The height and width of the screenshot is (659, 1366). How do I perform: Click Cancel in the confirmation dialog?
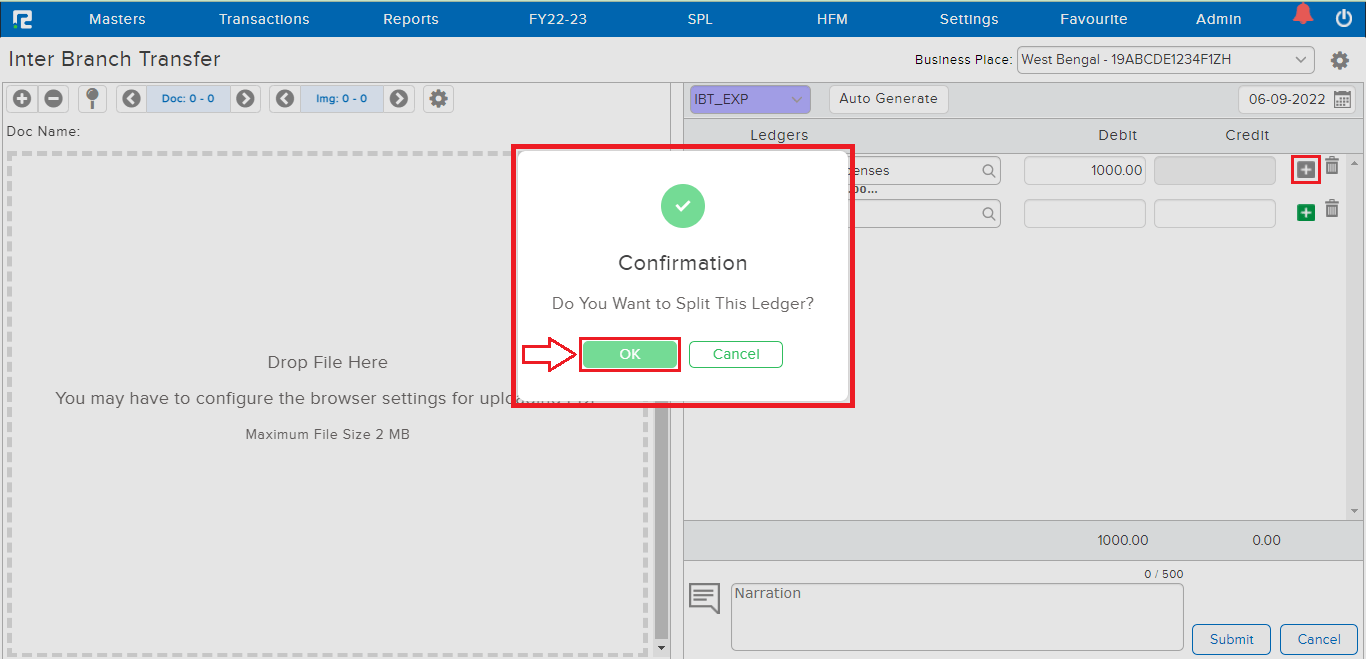(736, 355)
